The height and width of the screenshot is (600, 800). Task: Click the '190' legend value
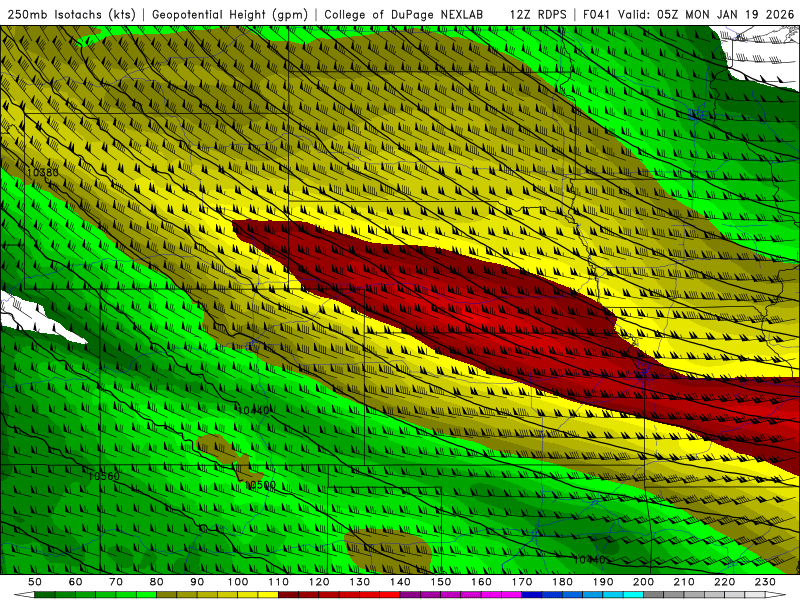[x=603, y=582]
